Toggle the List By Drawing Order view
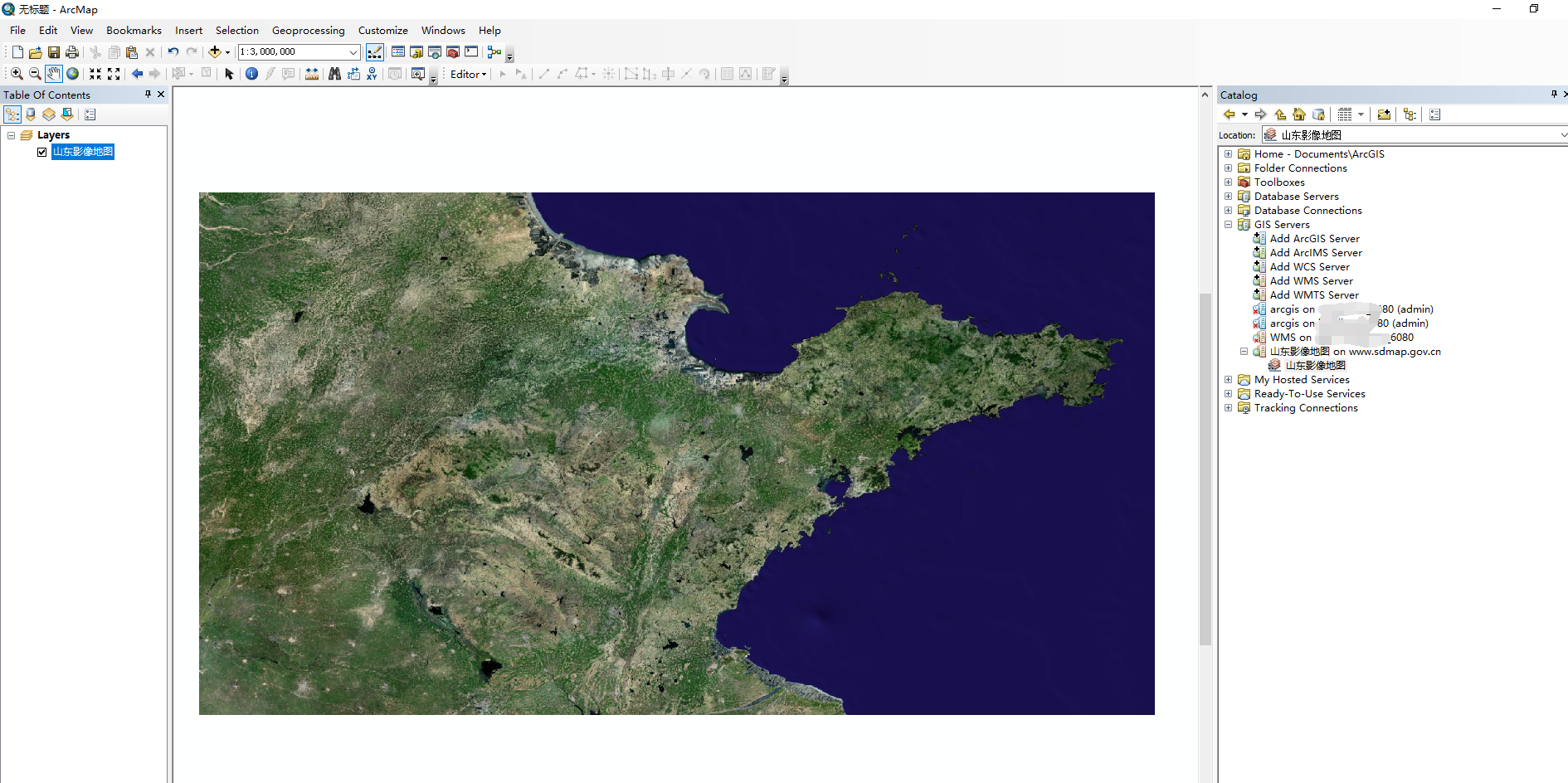The width and height of the screenshot is (1568, 783). click(12, 114)
